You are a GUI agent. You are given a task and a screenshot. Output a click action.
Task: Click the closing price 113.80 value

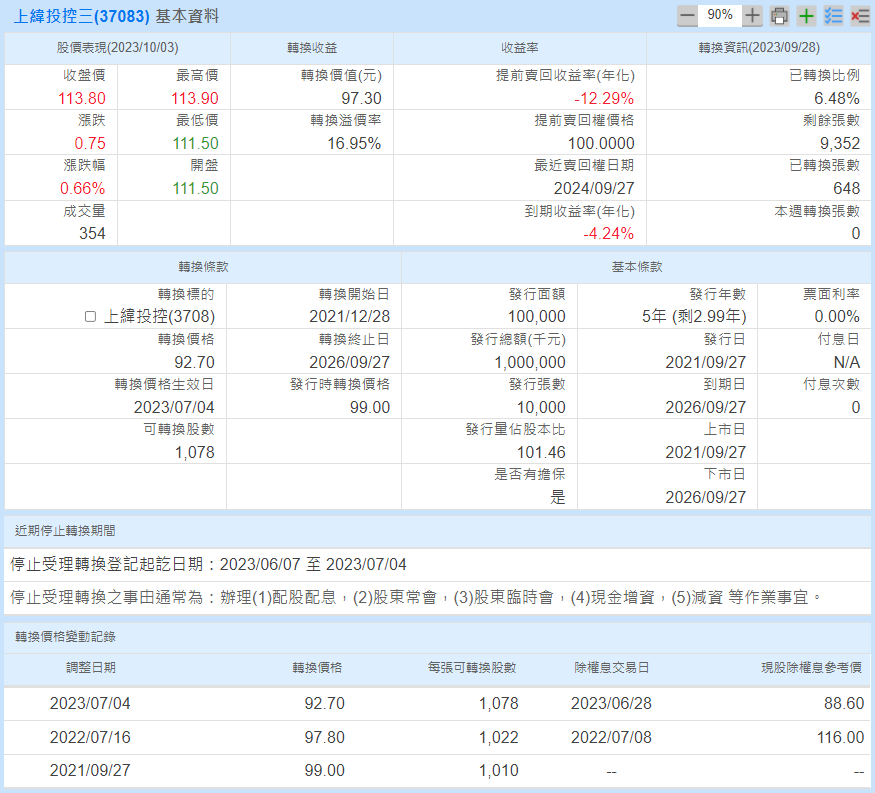coord(82,98)
